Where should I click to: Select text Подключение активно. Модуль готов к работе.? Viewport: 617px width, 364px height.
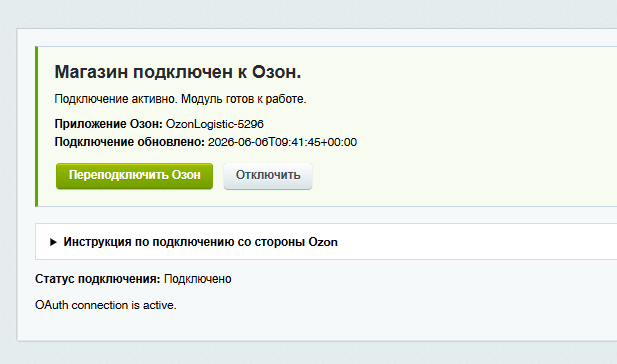tap(180, 99)
